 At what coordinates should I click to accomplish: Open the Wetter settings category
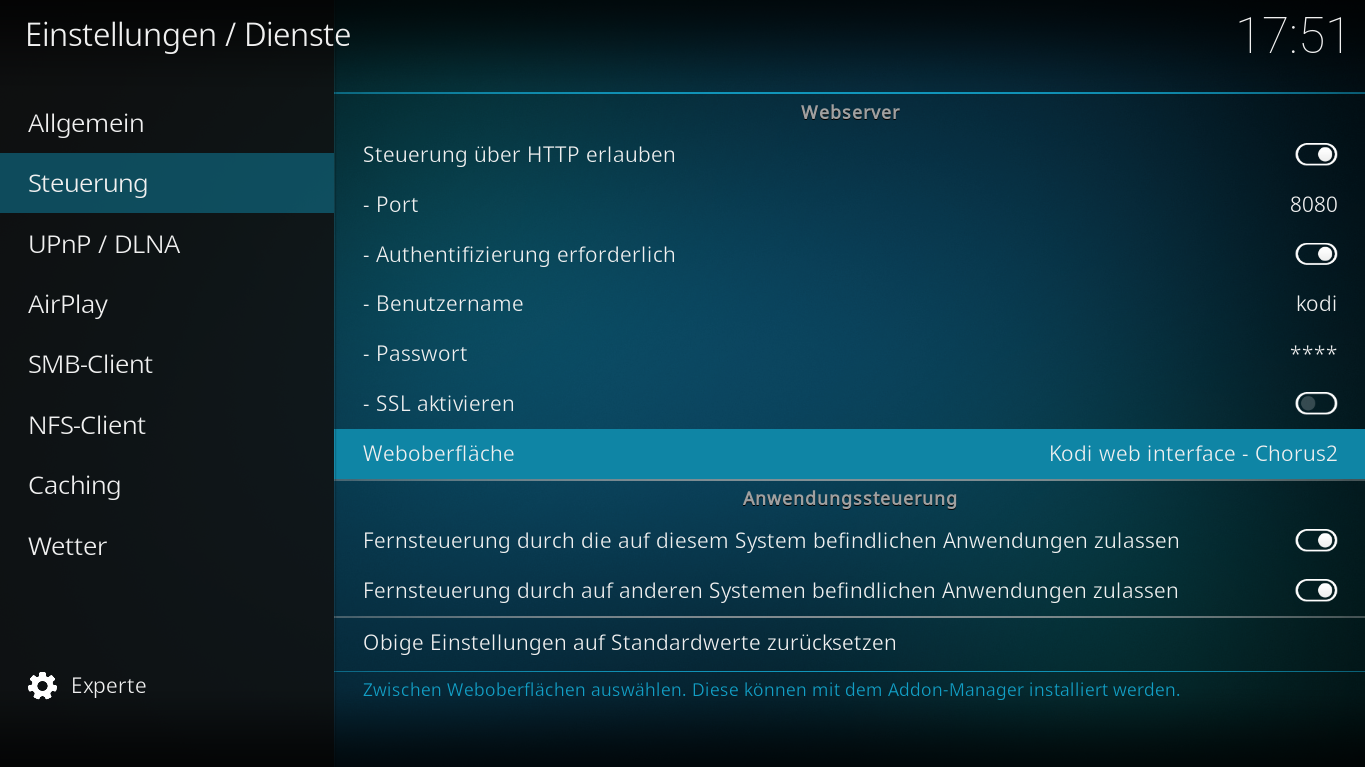point(167,546)
